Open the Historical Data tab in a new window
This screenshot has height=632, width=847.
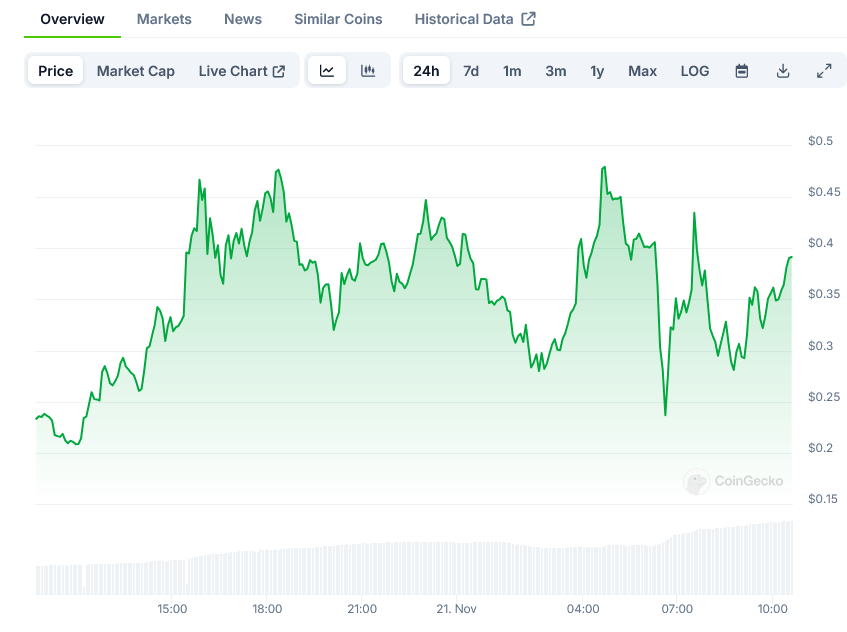point(475,19)
